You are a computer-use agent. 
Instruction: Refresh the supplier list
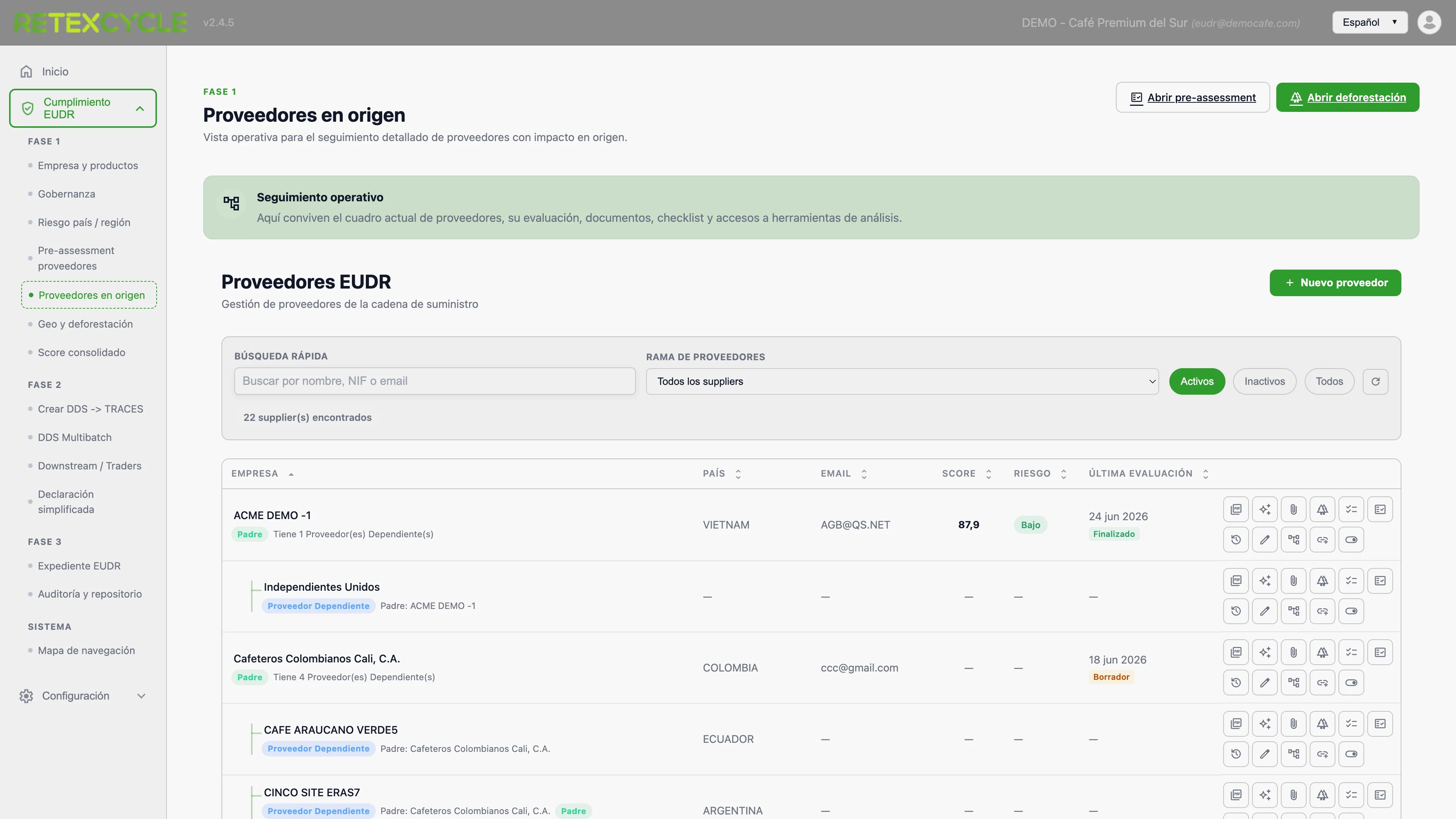[x=1376, y=381]
